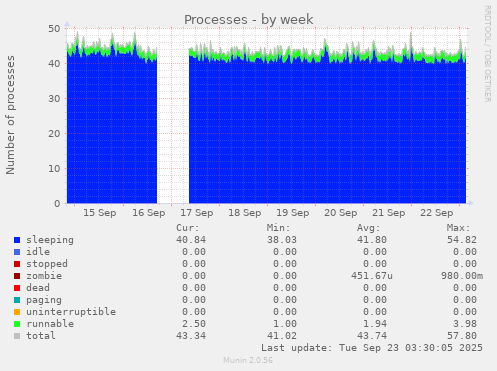Image resolution: width=497 pixels, height=371 pixels.
Task: Click the dead legend color swatch
Action: pos(17,288)
